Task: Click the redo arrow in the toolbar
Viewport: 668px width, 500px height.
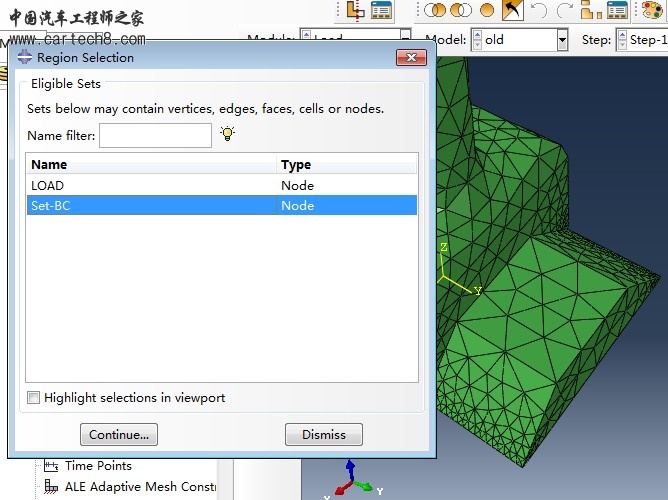Action: (565, 10)
